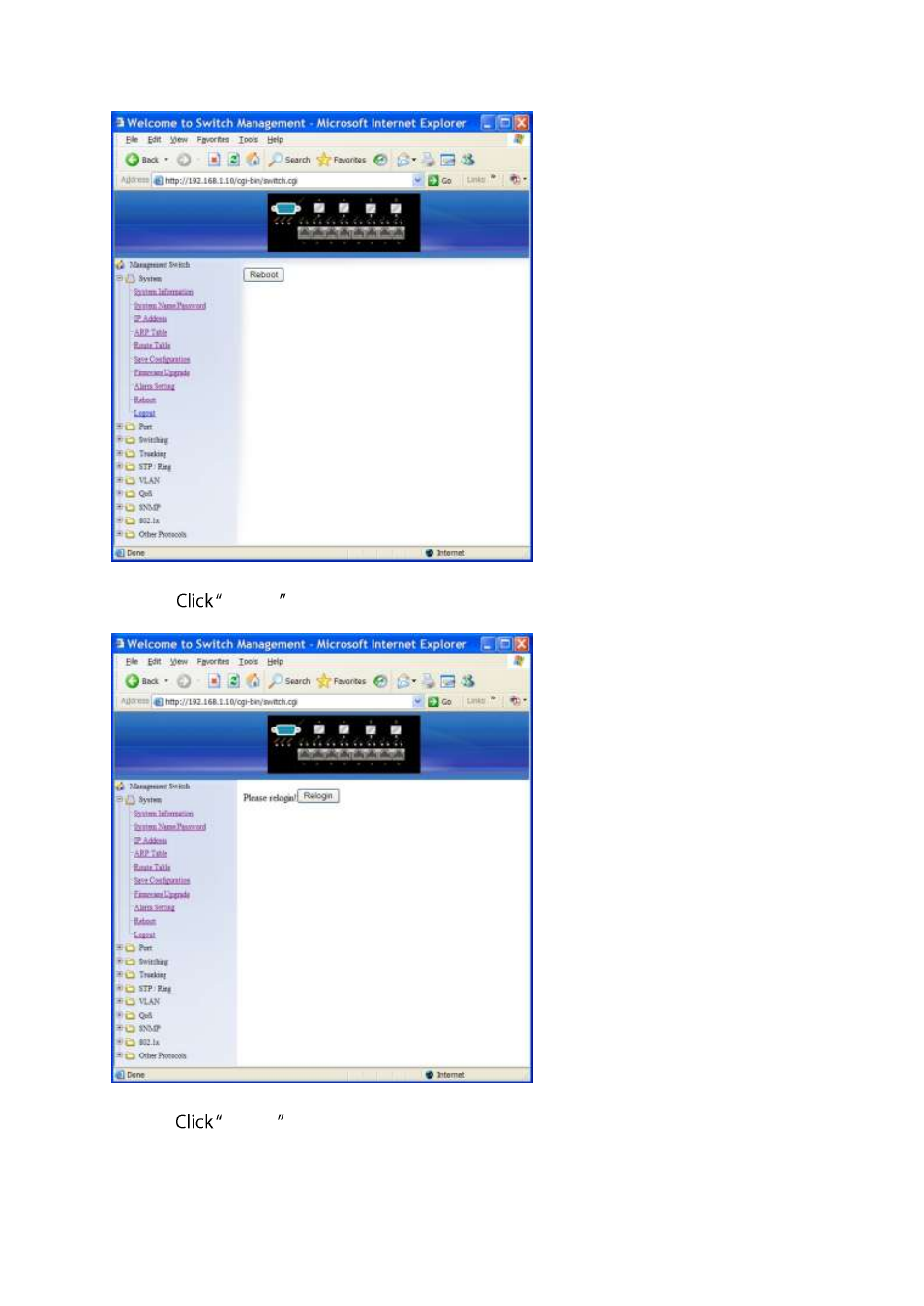Click the Refresh icon in the Relogin window

[x=233, y=681]
